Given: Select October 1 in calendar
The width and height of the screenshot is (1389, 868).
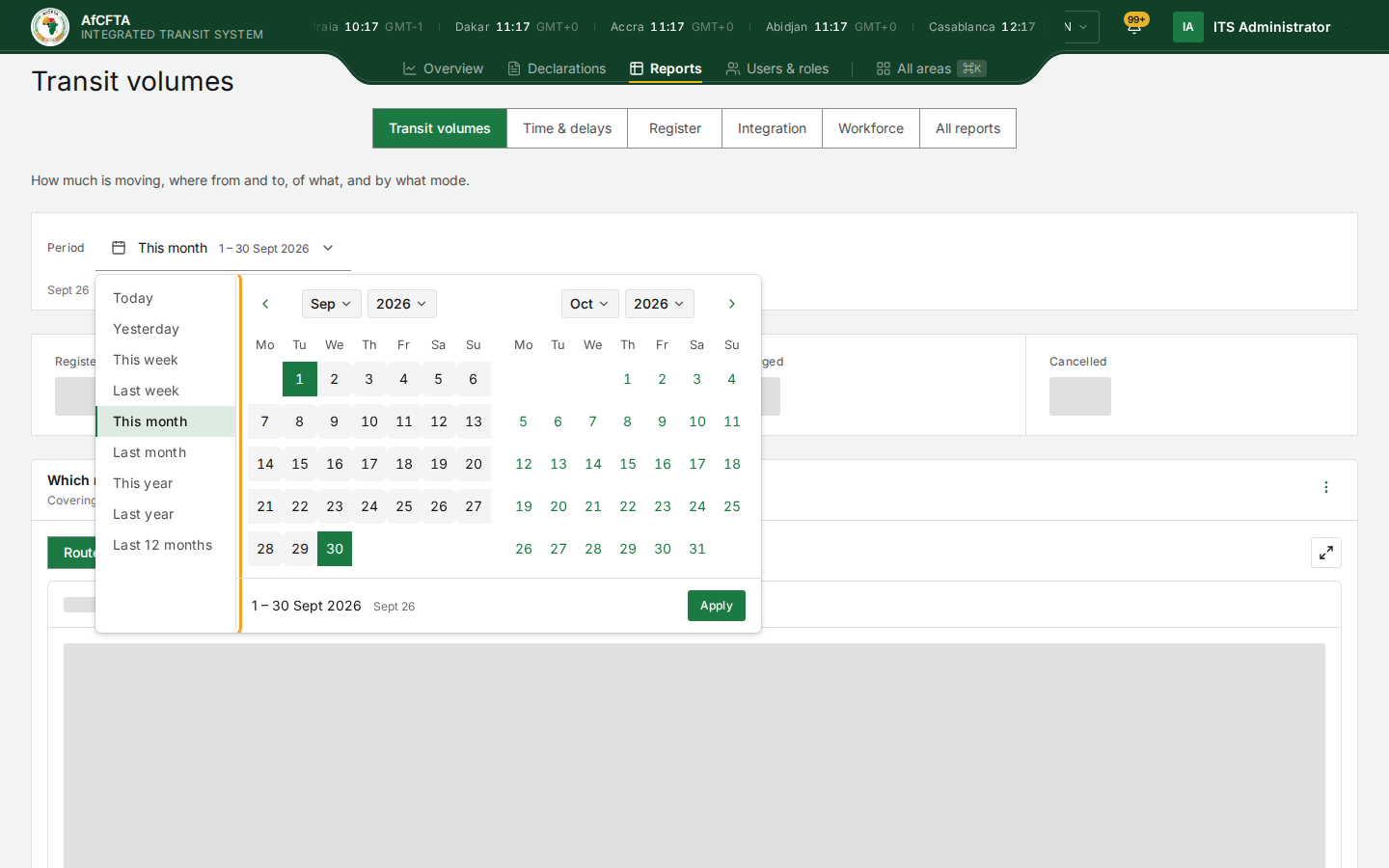Looking at the screenshot, I should [628, 379].
